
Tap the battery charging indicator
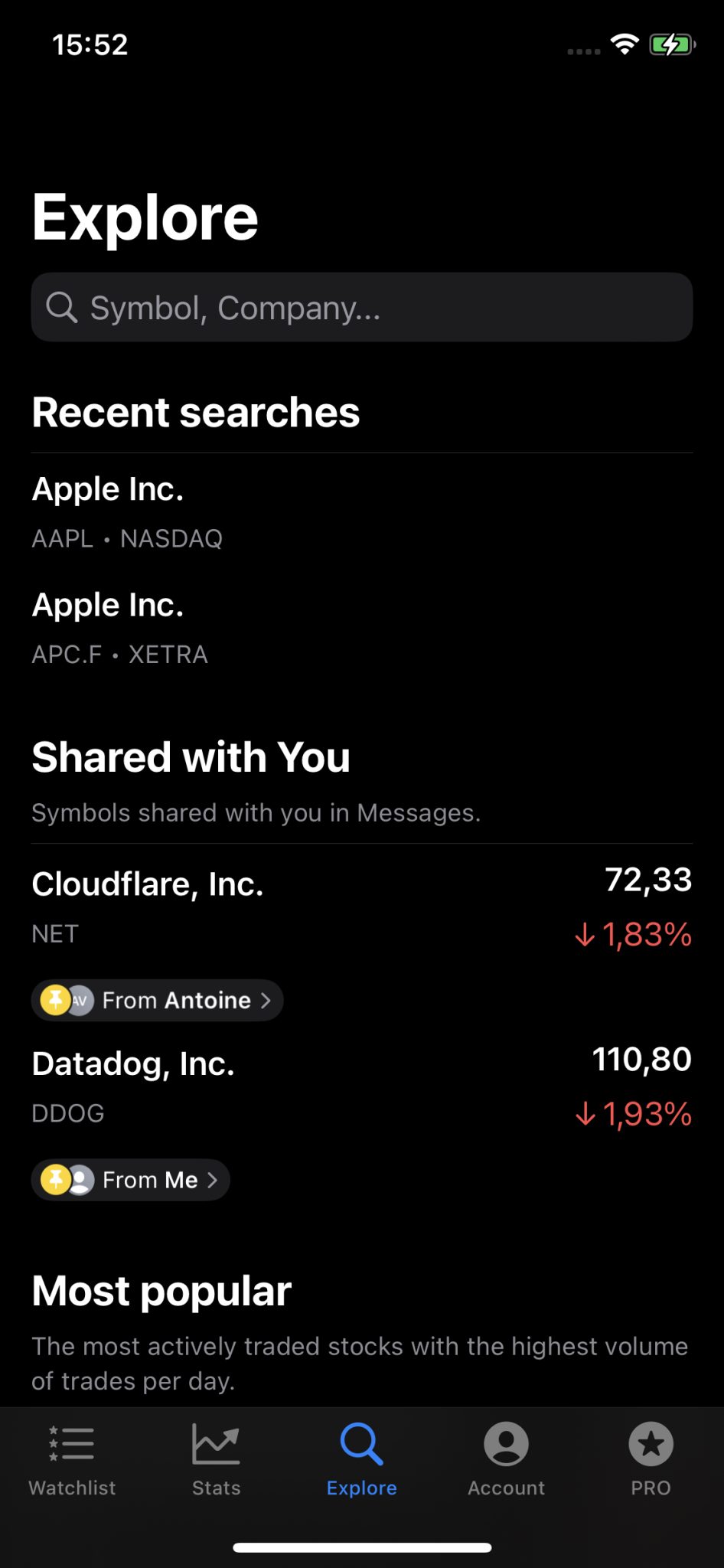point(671,44)
